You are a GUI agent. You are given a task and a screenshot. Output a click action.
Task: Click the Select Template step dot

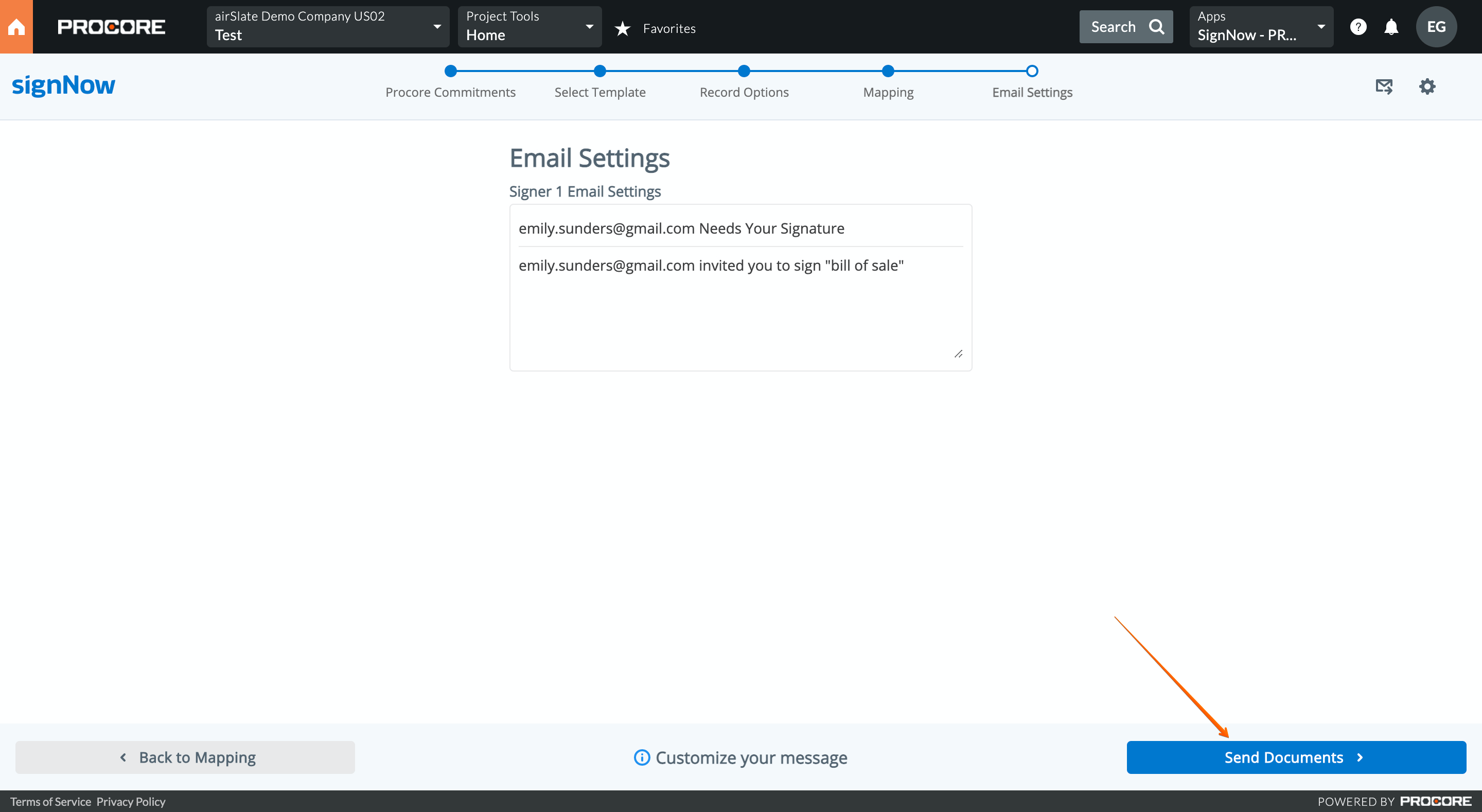600,71
